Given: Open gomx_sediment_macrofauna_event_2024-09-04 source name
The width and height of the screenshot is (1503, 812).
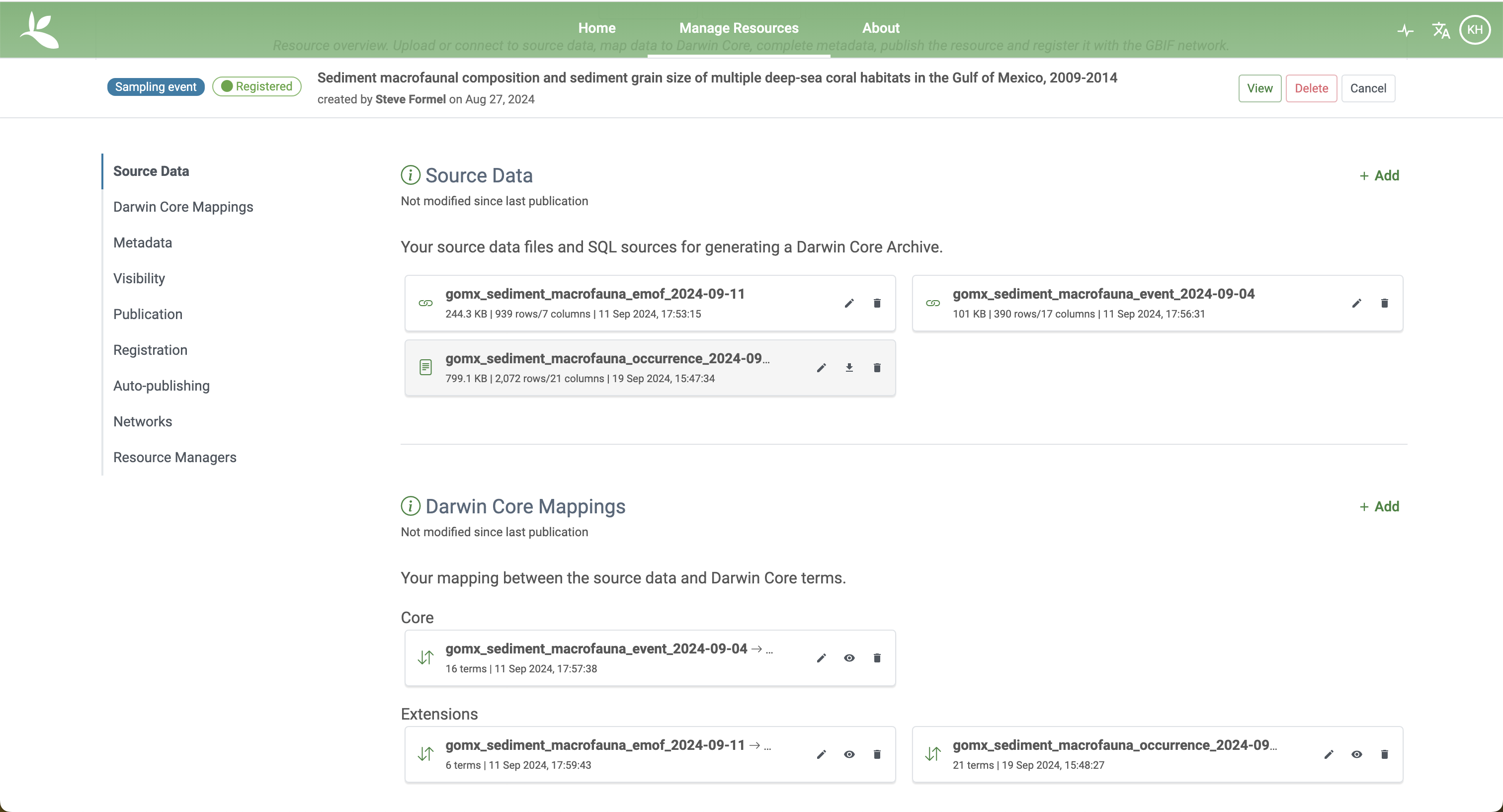Looking at the screenshot, I should click(x=1103, y=293).
